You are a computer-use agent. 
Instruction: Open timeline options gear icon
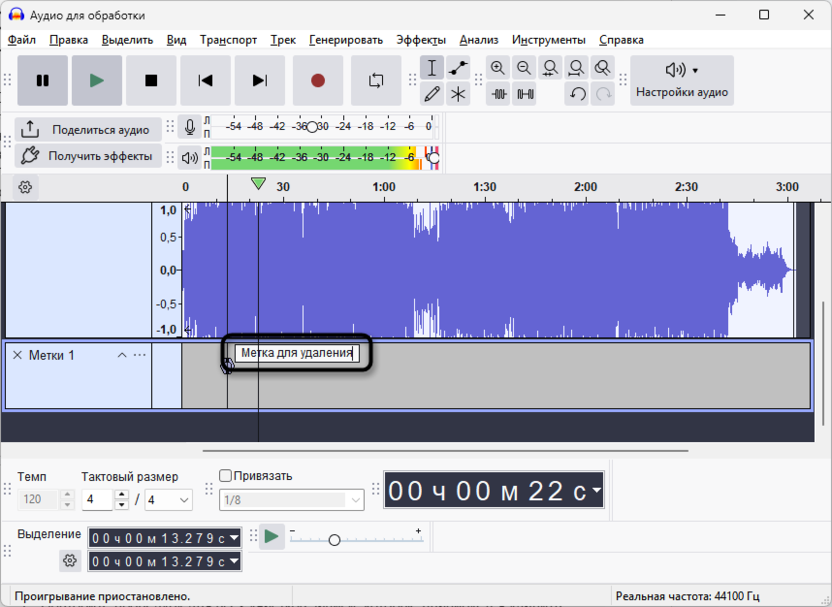[25, 187]
